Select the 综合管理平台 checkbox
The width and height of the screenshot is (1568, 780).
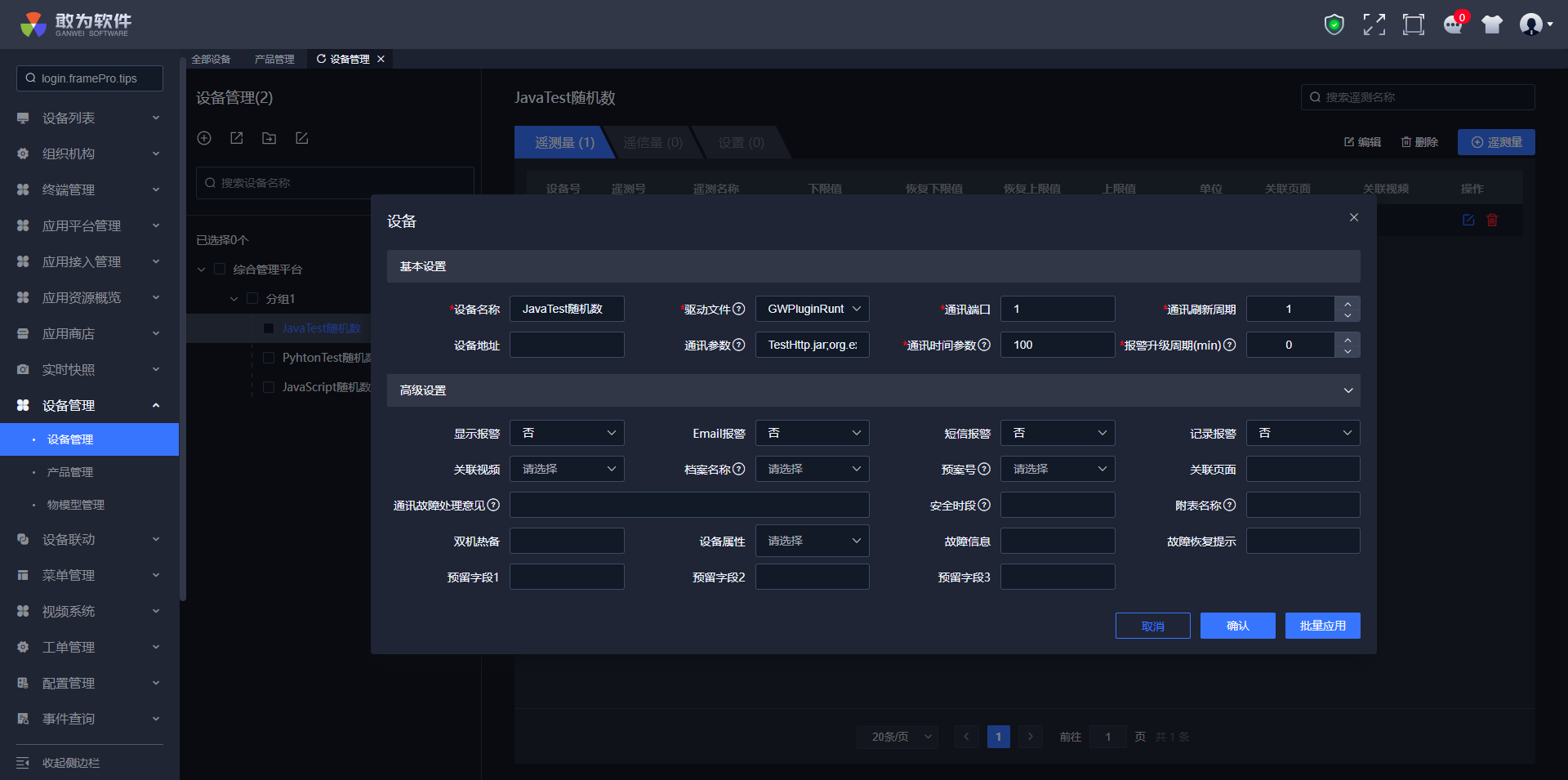[x=220, y=270]
